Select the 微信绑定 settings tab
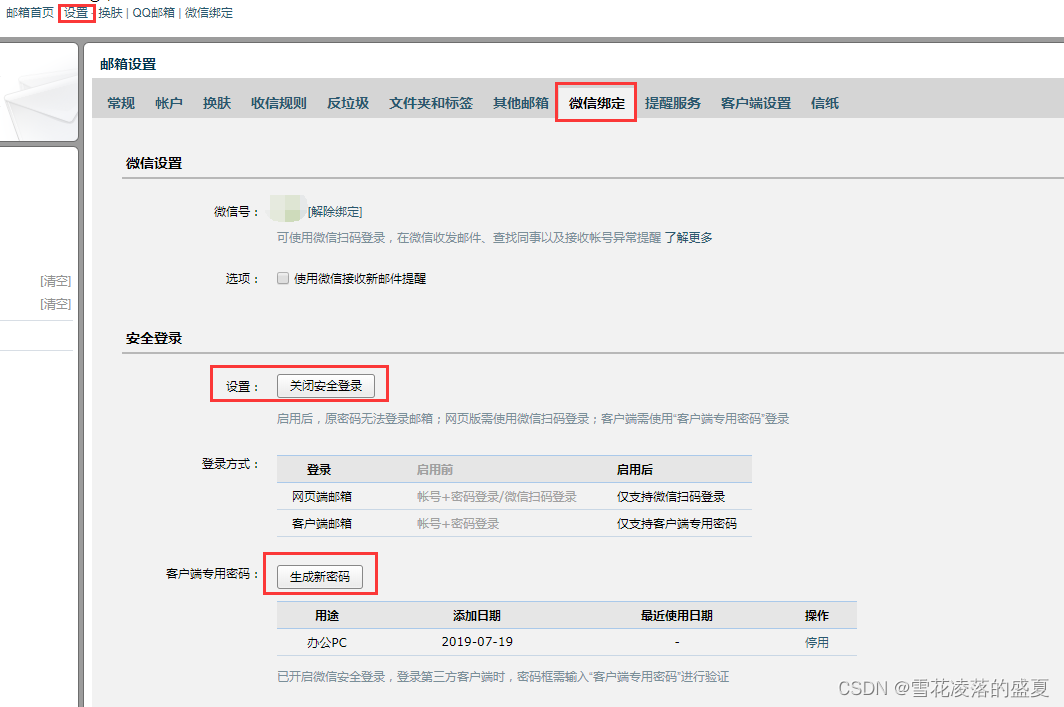The height and width of the screenshot is (707, 1064). [596, 103]
